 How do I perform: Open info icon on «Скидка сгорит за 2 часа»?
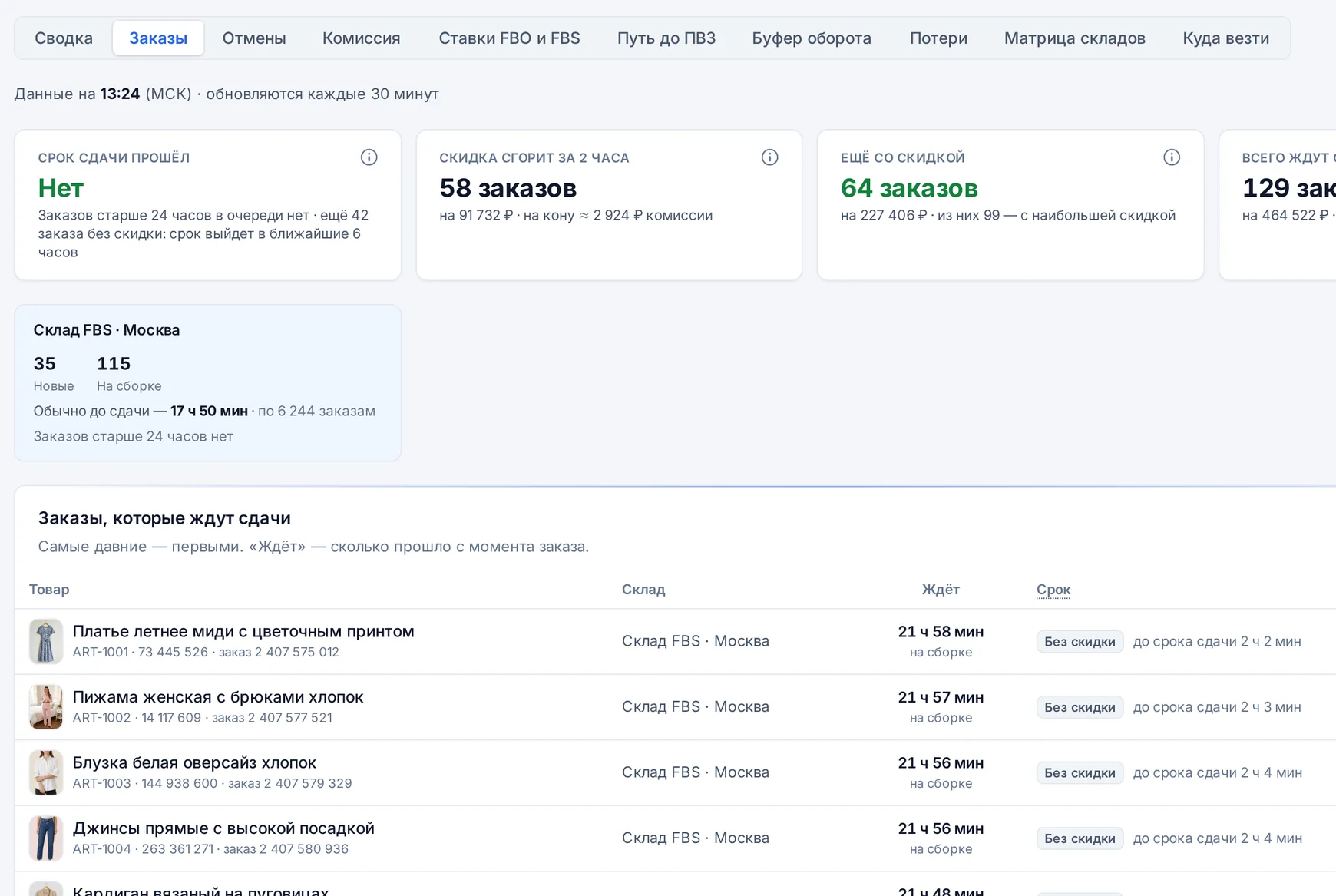coord(769,157)
